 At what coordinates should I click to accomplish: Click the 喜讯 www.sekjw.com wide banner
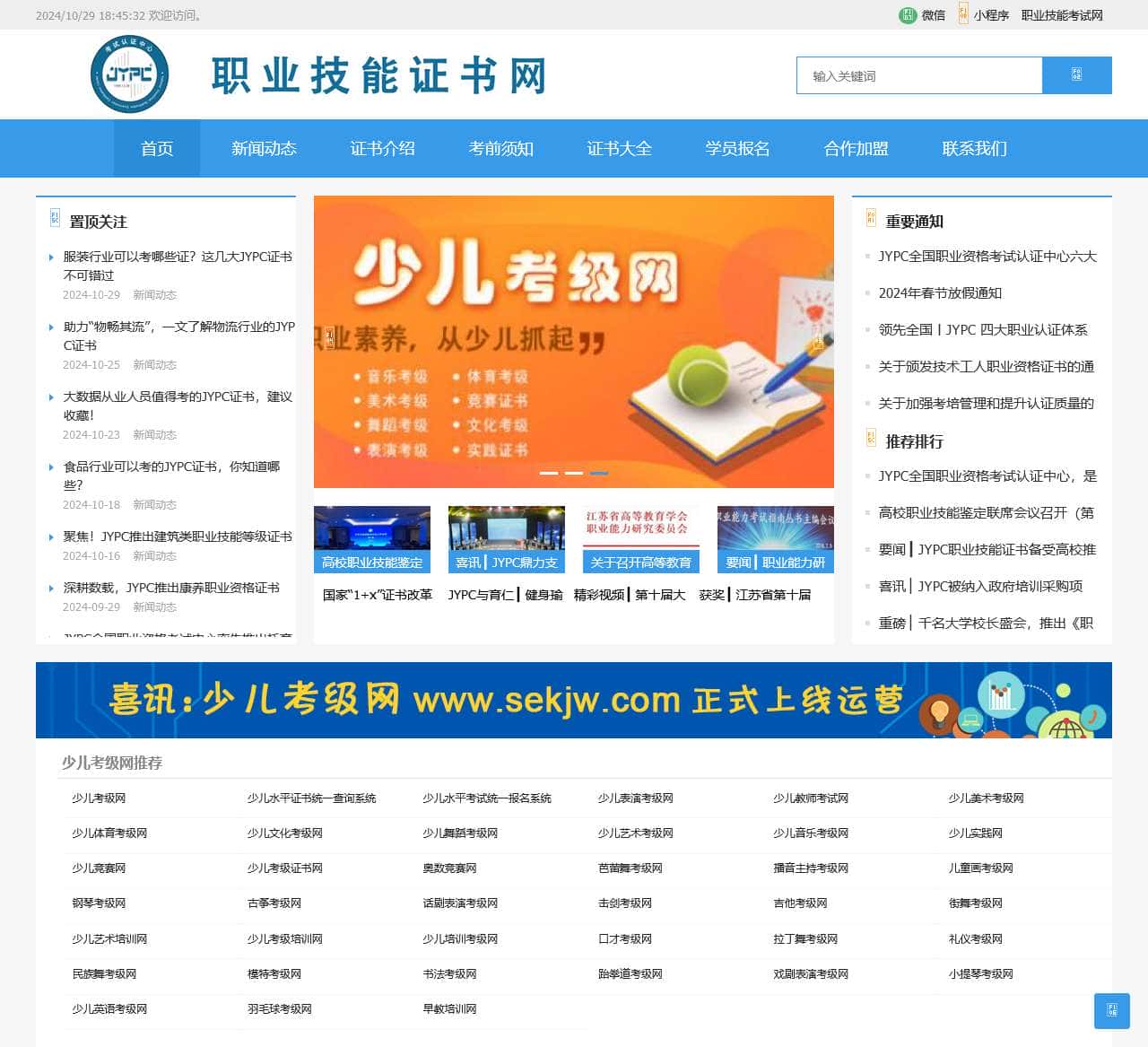coord(574,700)
